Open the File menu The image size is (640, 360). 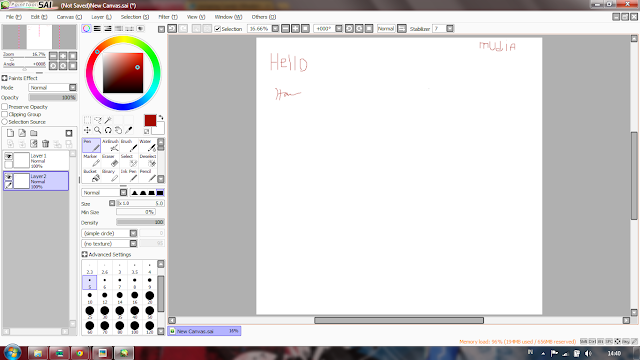(13, 17)
